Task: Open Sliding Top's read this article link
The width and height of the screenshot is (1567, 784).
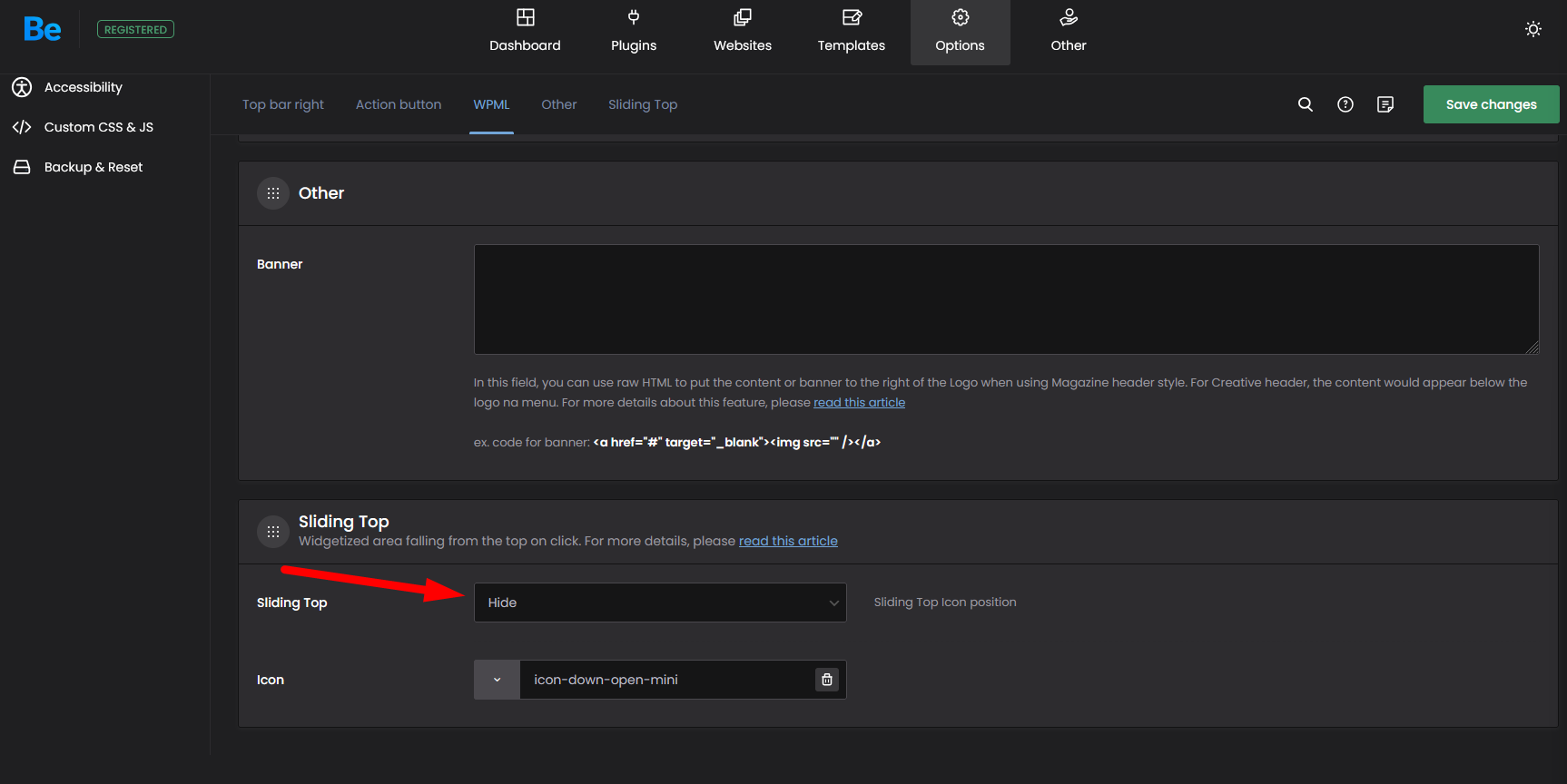Action: pyautogui.click(x=788, y=541)
